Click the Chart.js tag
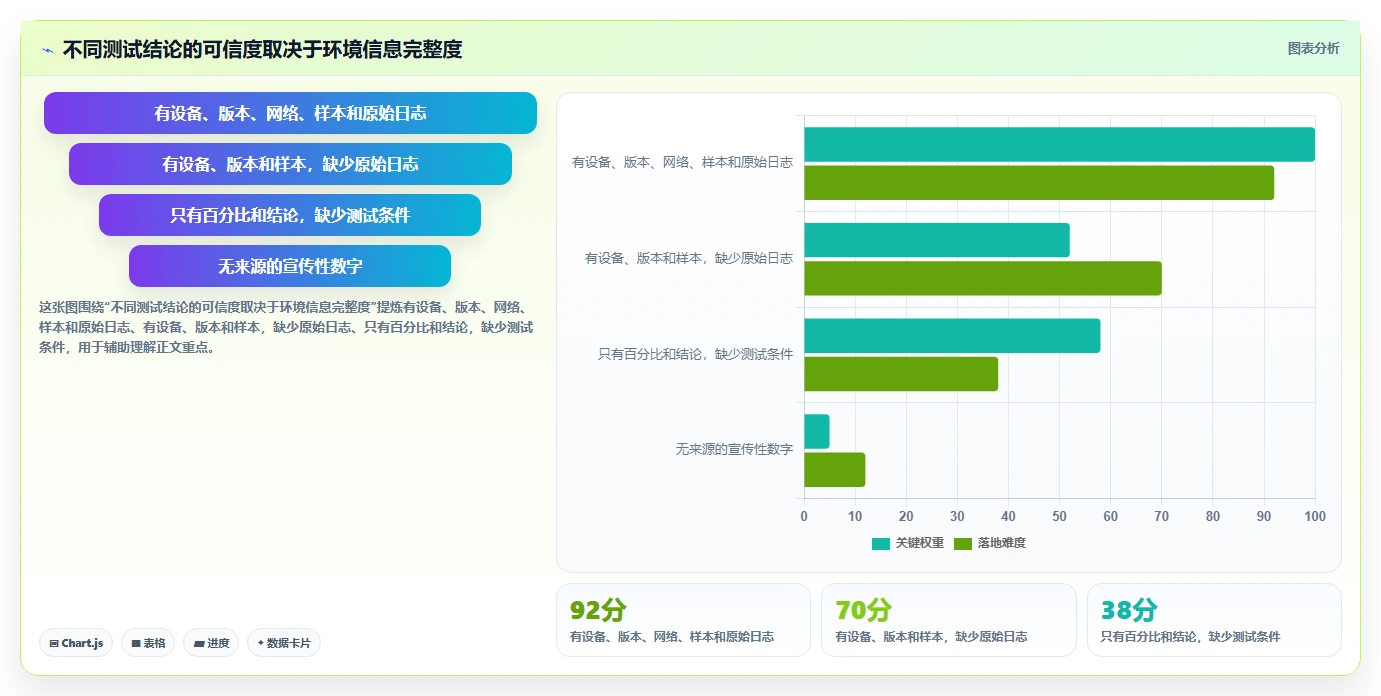Viewport: 1381px width, 696px height. (76, 643)
